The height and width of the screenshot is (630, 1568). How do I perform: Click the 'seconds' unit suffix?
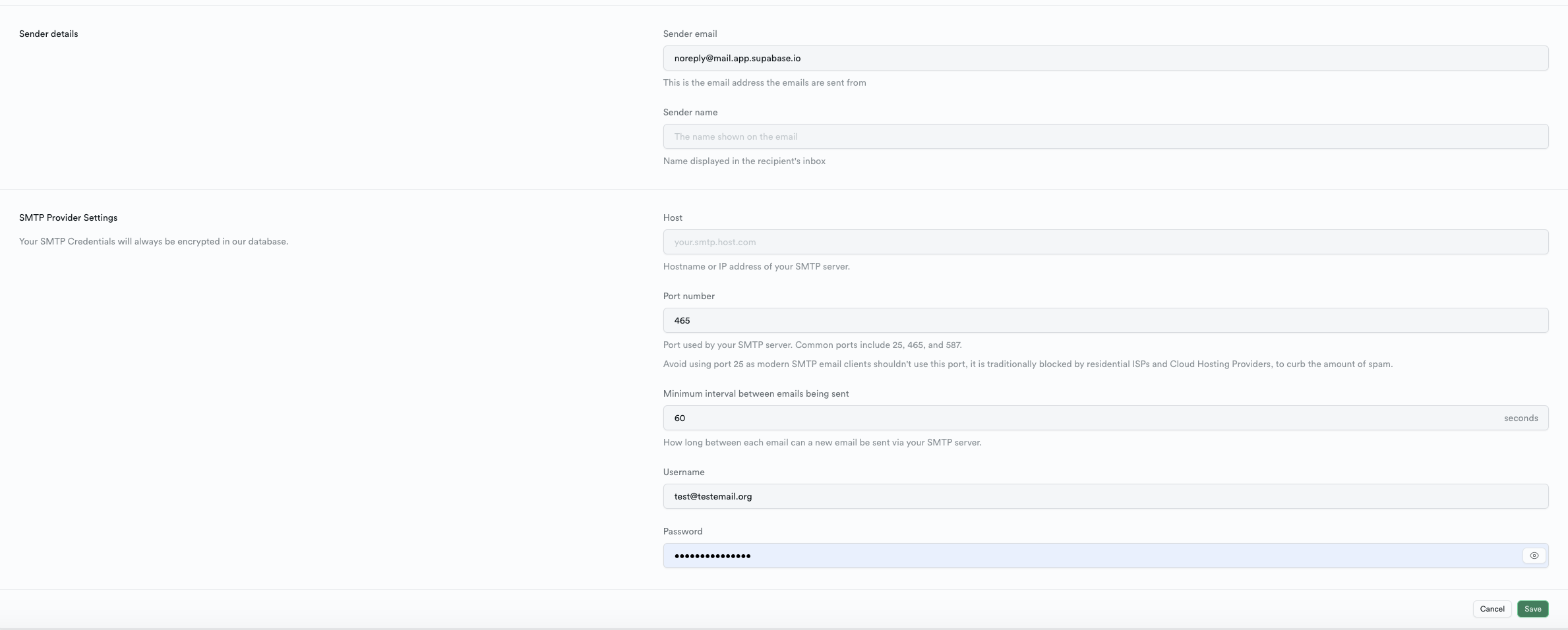click(x=1521, y=418)
